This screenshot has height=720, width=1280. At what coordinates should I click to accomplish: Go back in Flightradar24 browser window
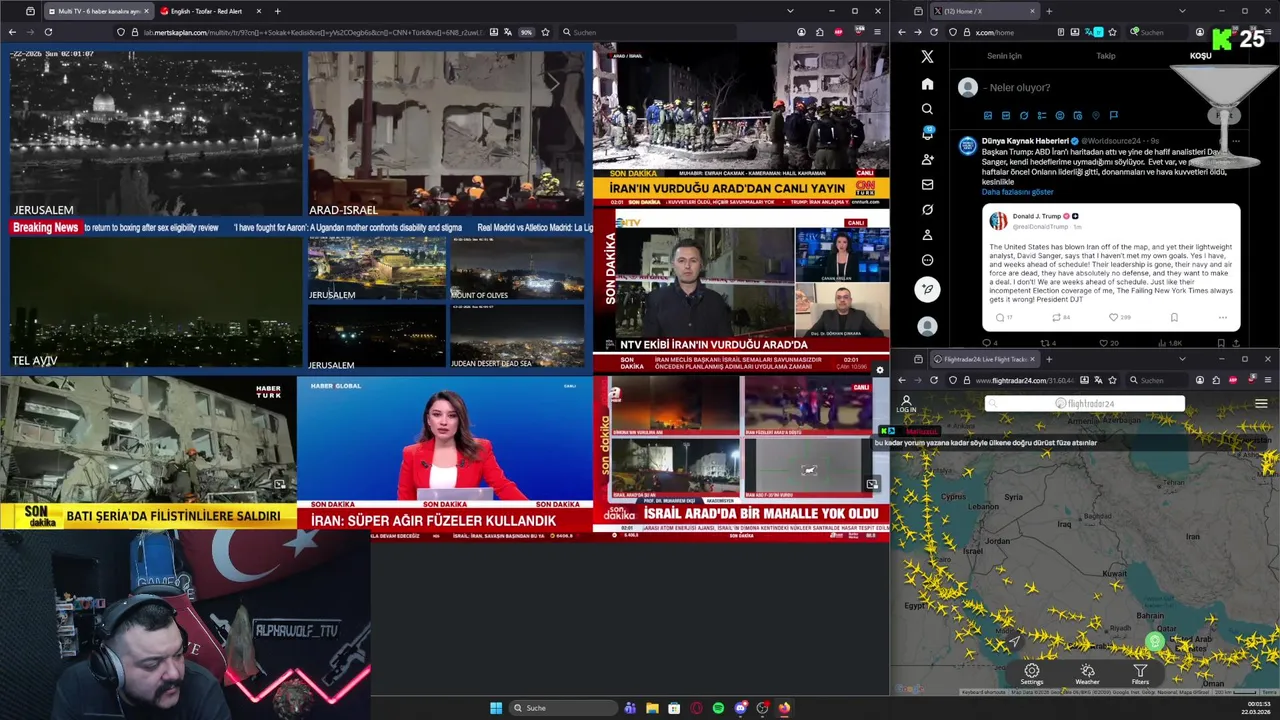pyautogui.click(x=901, y=380)
